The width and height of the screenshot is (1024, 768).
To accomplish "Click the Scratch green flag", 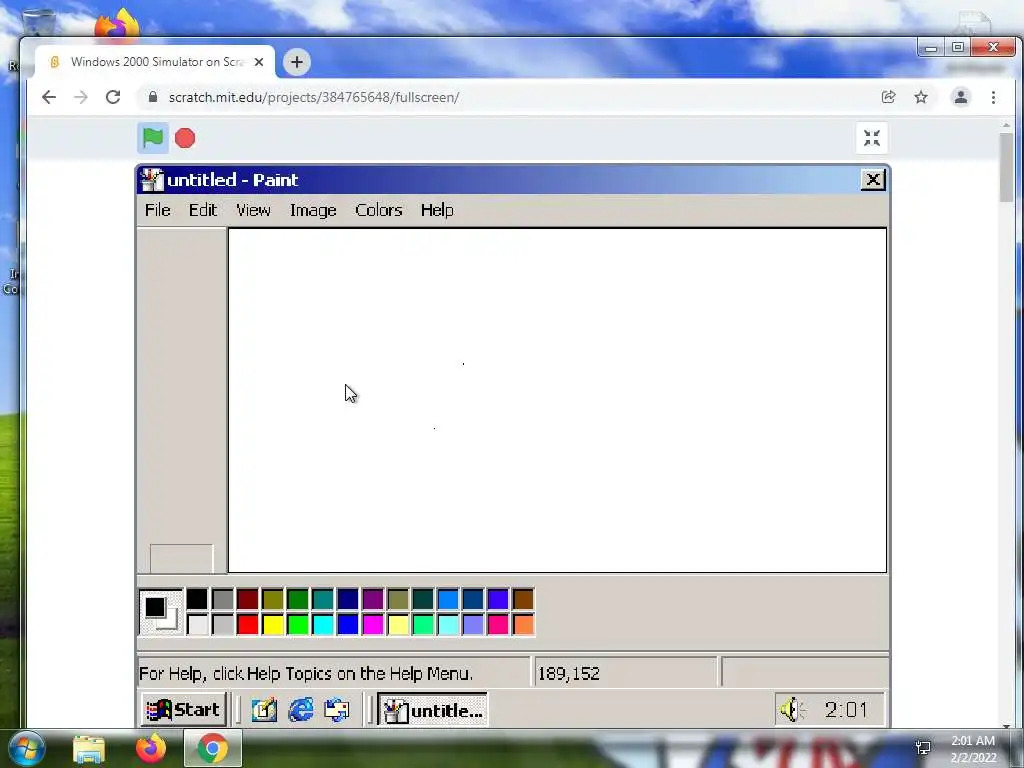I will tap(153, 138).
